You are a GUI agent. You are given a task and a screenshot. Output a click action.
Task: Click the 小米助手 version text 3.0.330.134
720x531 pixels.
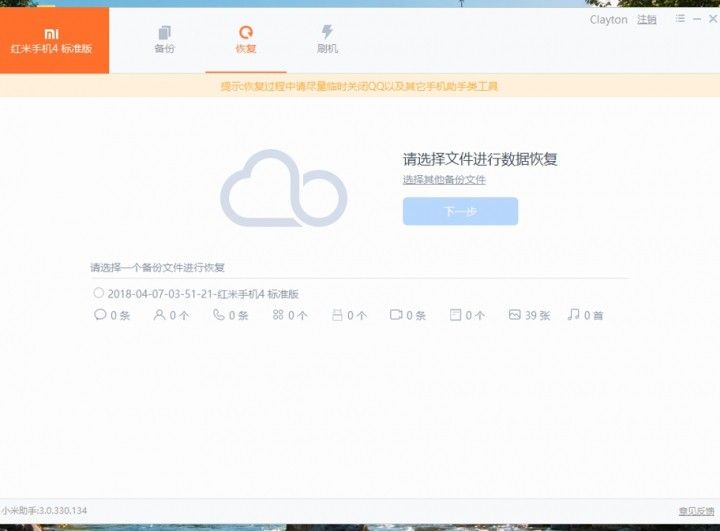44,510
